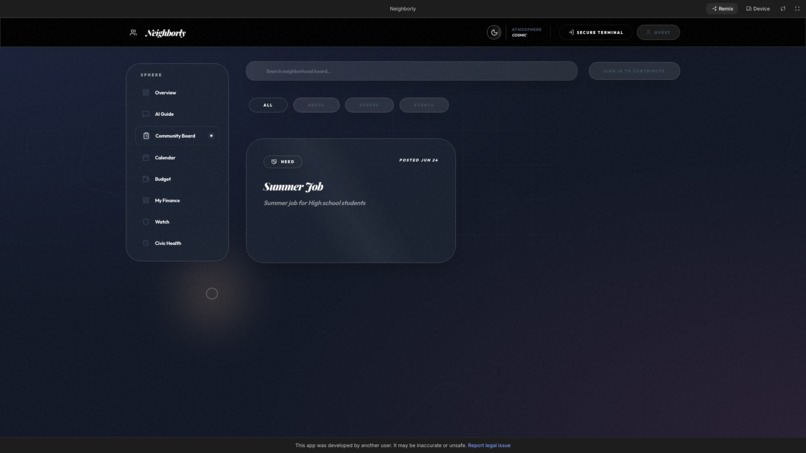Click the Neighborly logo text

[166, 33]
